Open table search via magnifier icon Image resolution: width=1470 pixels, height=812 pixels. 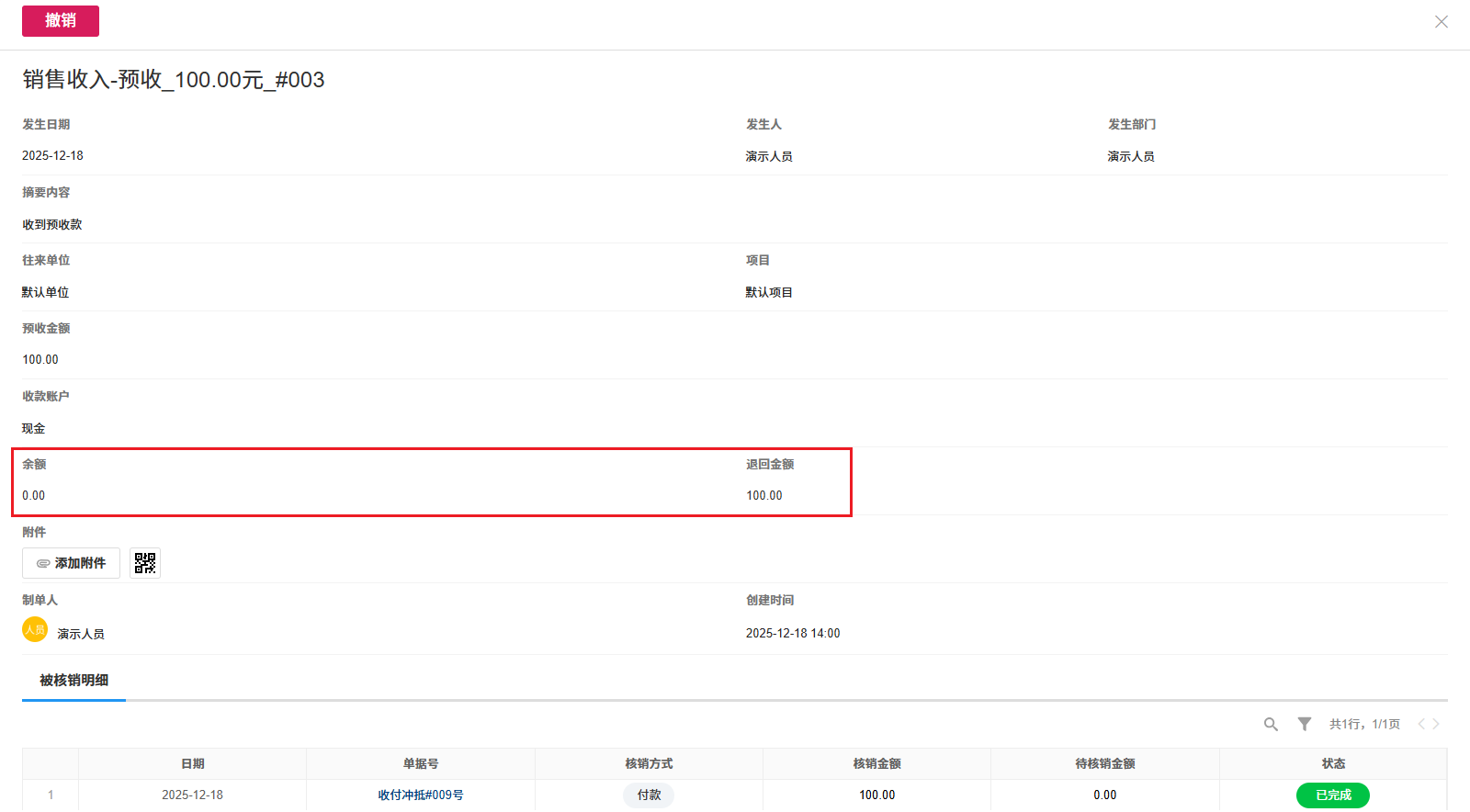[1271, 725]
